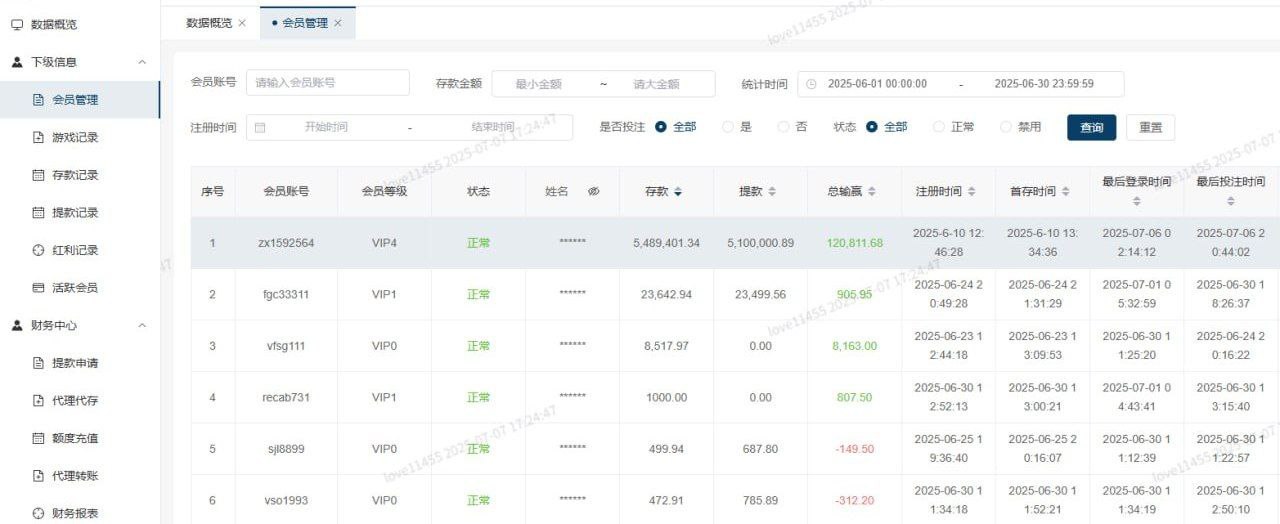Collapse the 财务中心 sidebar group
This screenshot has width=1280, height=524.
pos(141,325)
